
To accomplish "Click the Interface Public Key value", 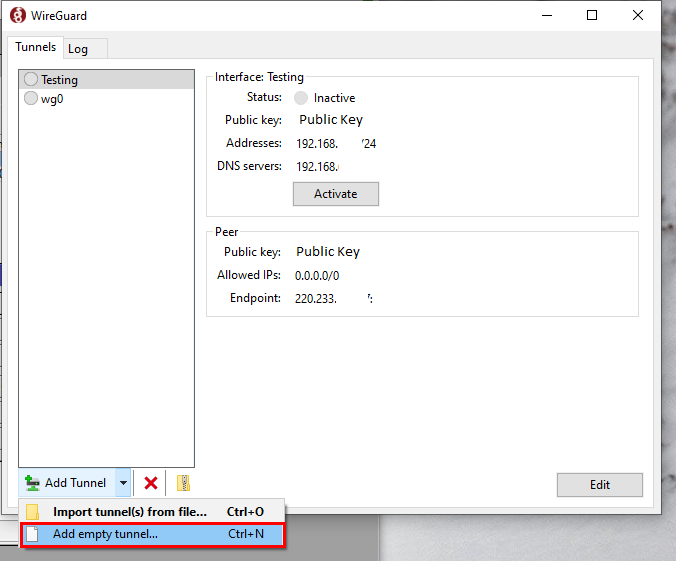I will 331,119.
